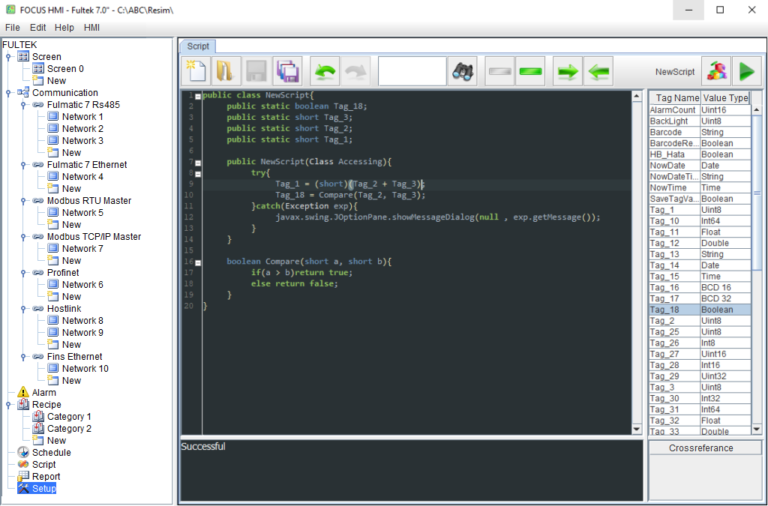Viewport: 768px width, 506px height.
Task: Click the binoculars find icon
Action: coord(463,71)
